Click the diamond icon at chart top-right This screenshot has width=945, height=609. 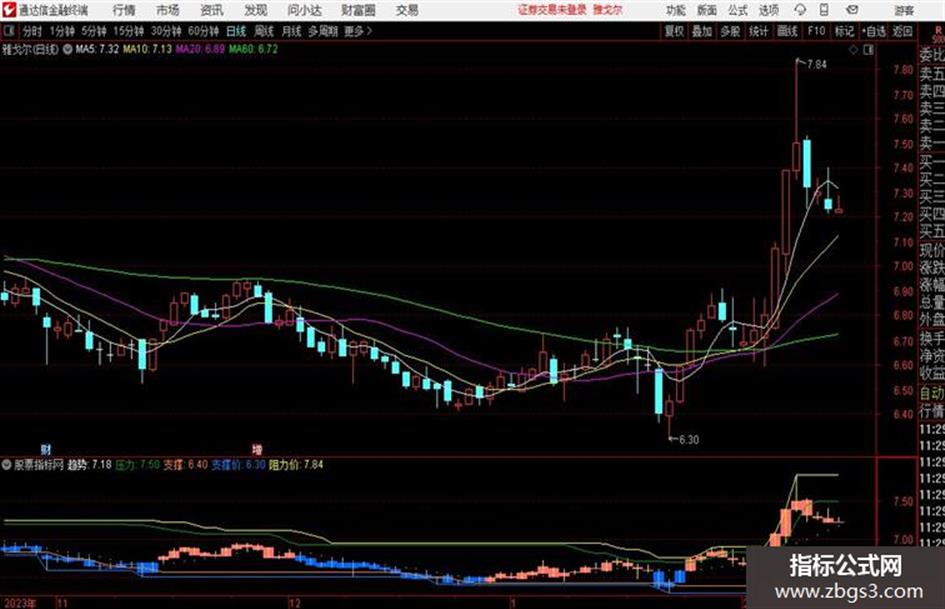click(853, 50)
